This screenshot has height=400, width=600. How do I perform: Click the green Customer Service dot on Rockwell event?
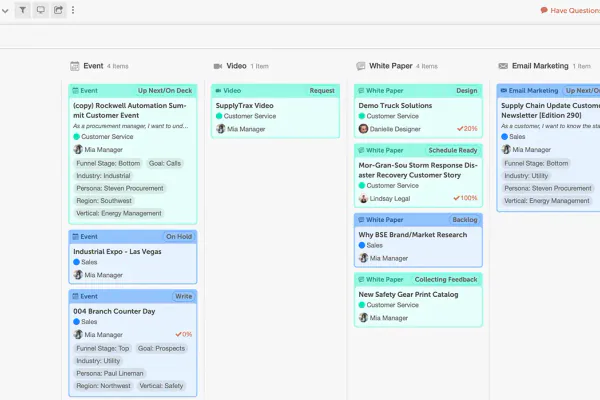(x=77, y=137)
